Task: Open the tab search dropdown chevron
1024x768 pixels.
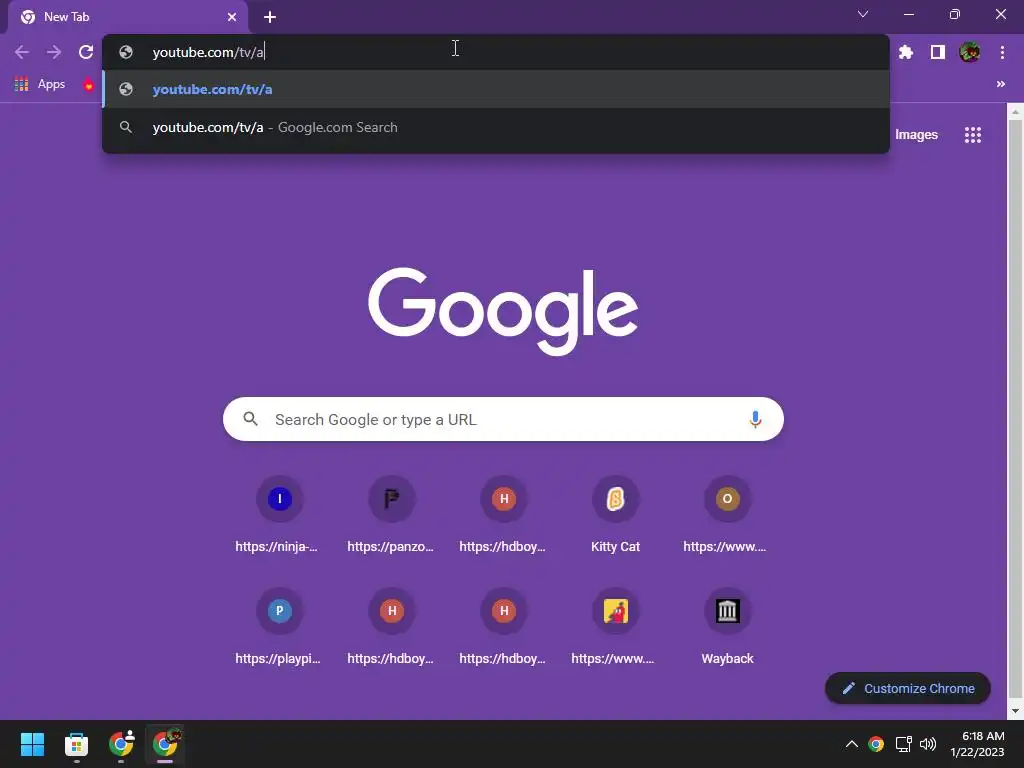Action: point(863,14)
